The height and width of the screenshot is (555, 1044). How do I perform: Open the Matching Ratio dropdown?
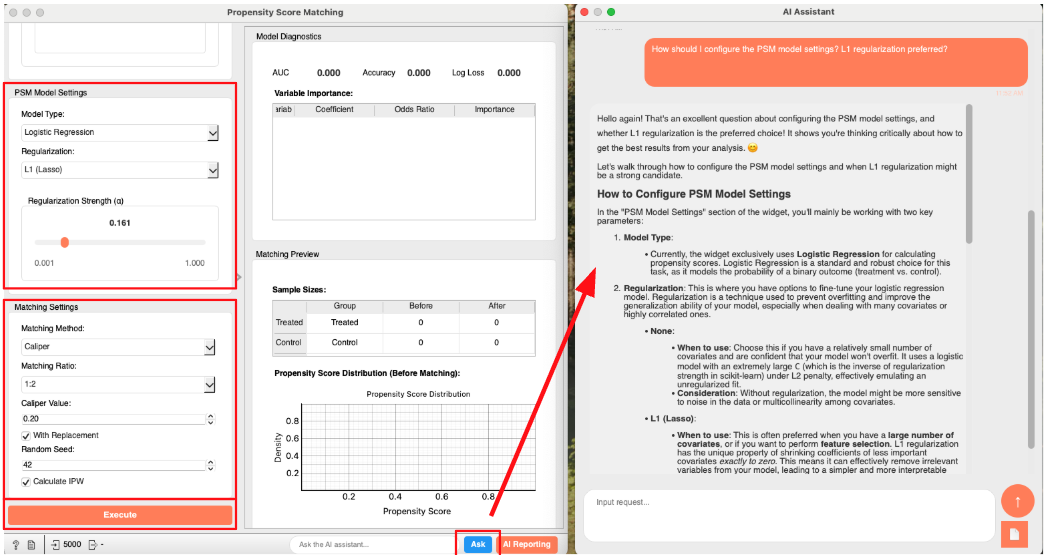pyautogui.click(x=119, y=385)
